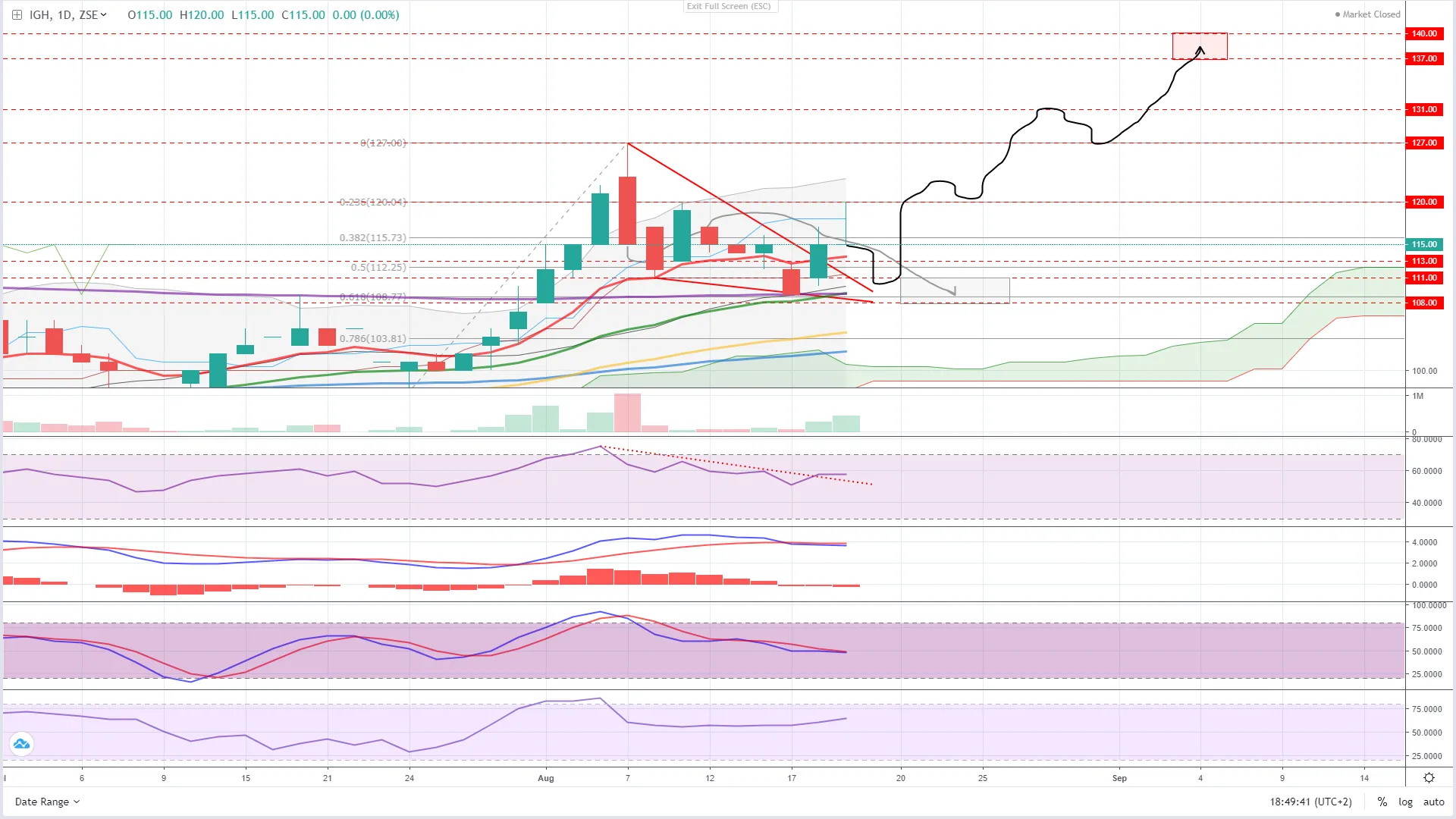Click the TradingView cloud logo icon
Image resolution: width=1456 pixels, height=819 pixels.
(21, 744)
